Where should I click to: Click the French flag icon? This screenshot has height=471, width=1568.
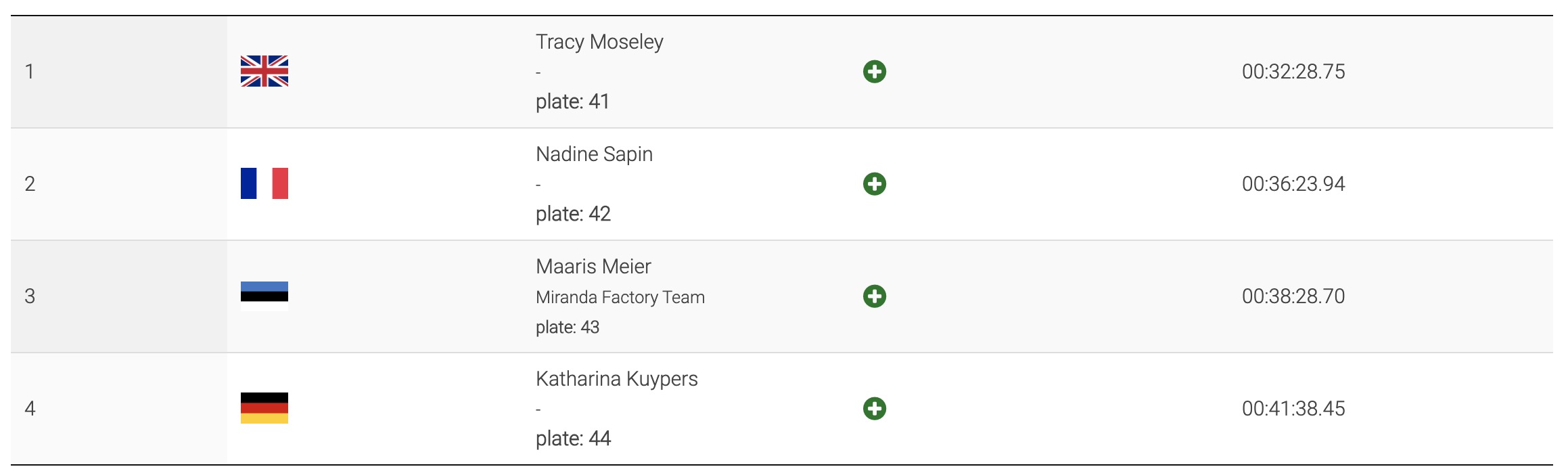tap(264, 183)
